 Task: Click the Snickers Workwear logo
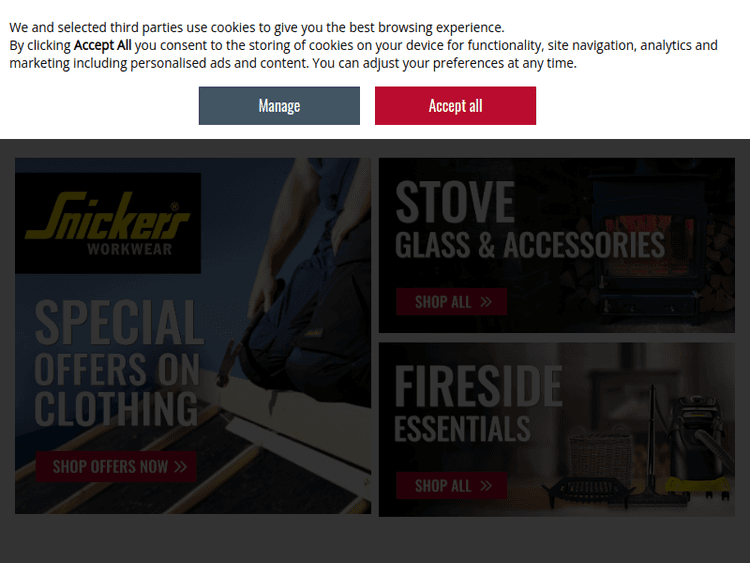pyautogui.click(x=108, y=223)
